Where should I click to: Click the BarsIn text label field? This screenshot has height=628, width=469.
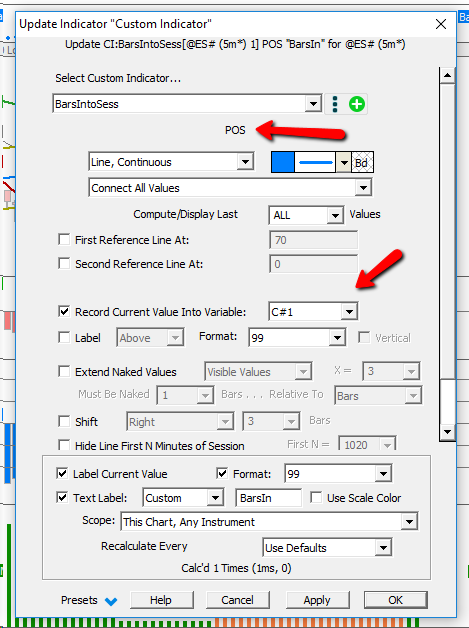click(x=268, y=498)
